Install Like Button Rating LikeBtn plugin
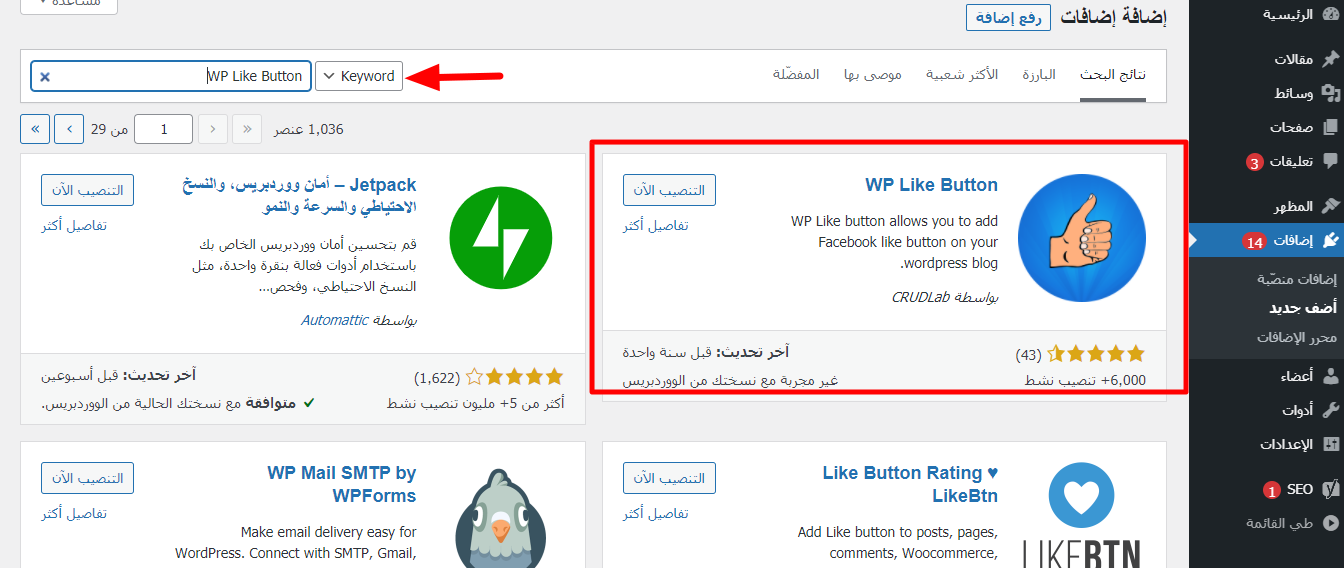This screenshot has width=1344, height=568. [x=669, y=478]
